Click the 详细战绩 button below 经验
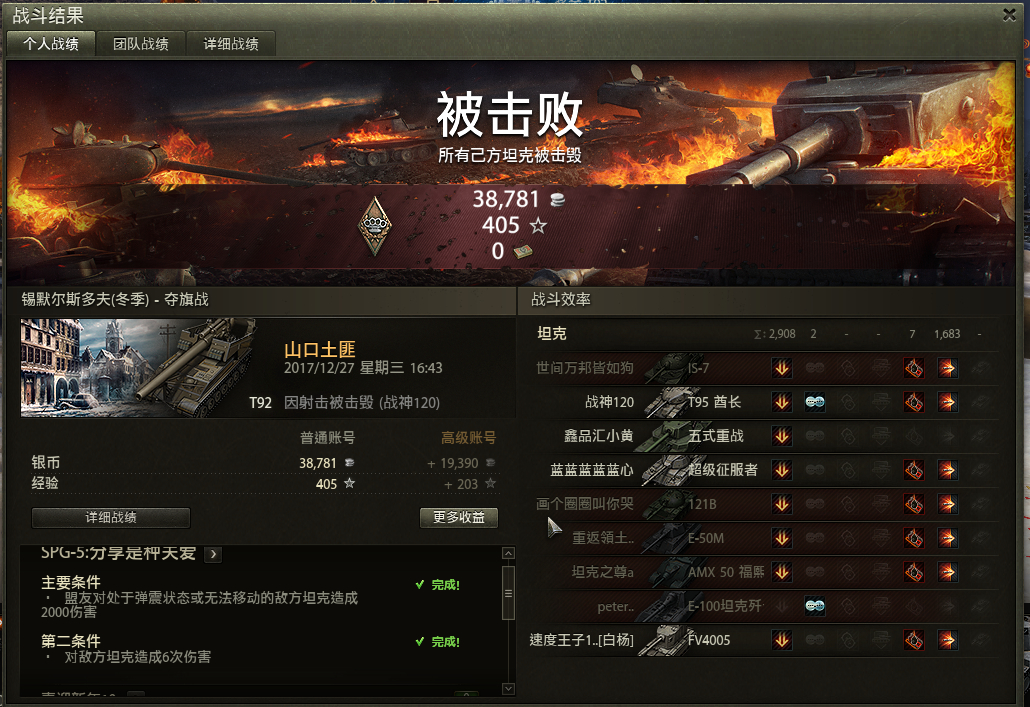Image resolution: width=1030 pixels, height=707 pixels. (x=111, y=517)
